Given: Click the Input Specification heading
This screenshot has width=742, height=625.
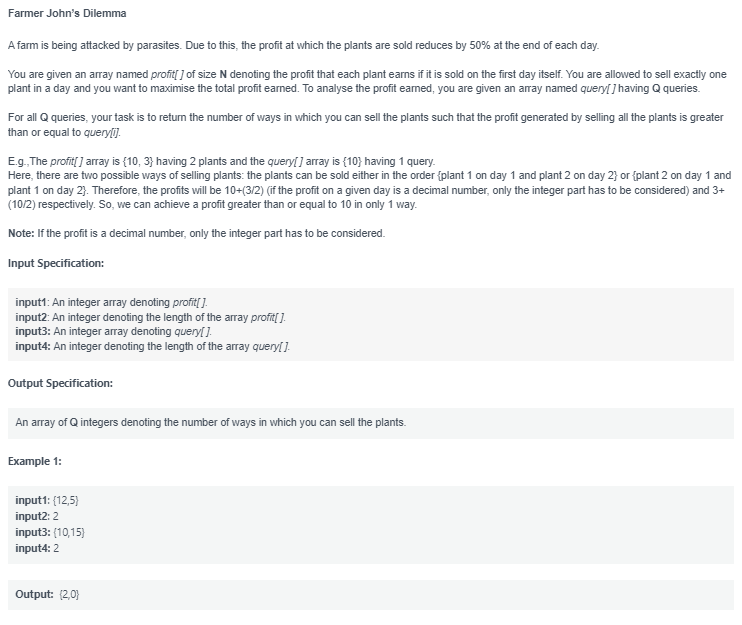Looking at the screenshot, I should 56,263.
